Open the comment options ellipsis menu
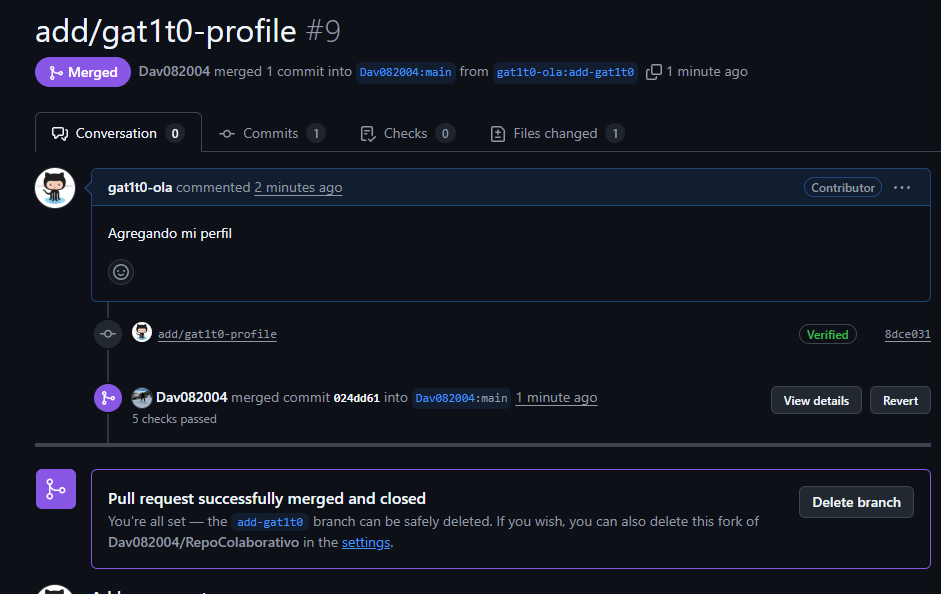941x594 pixels. [901, 188]
